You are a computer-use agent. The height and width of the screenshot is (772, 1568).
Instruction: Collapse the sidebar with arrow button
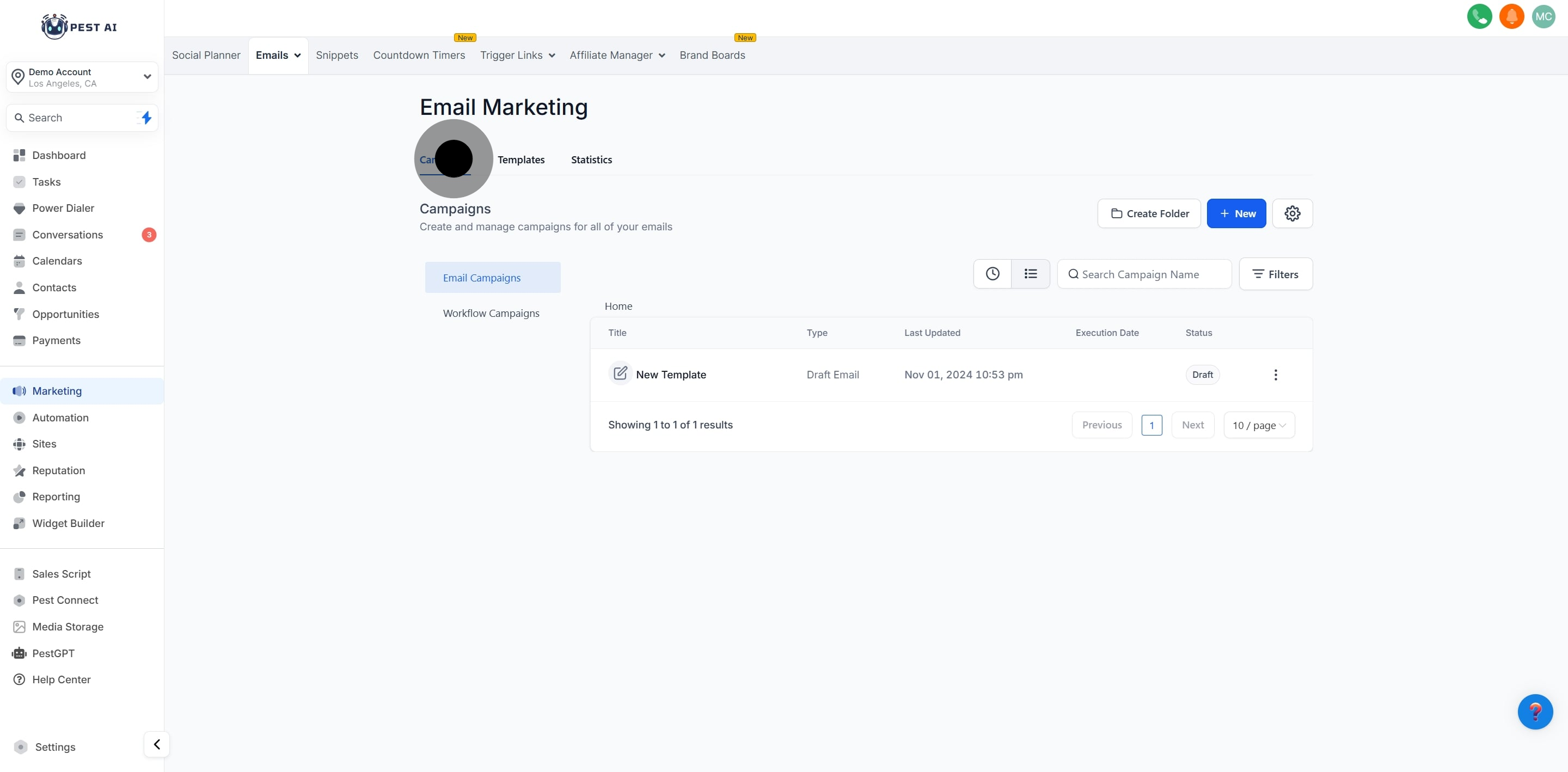156,744
